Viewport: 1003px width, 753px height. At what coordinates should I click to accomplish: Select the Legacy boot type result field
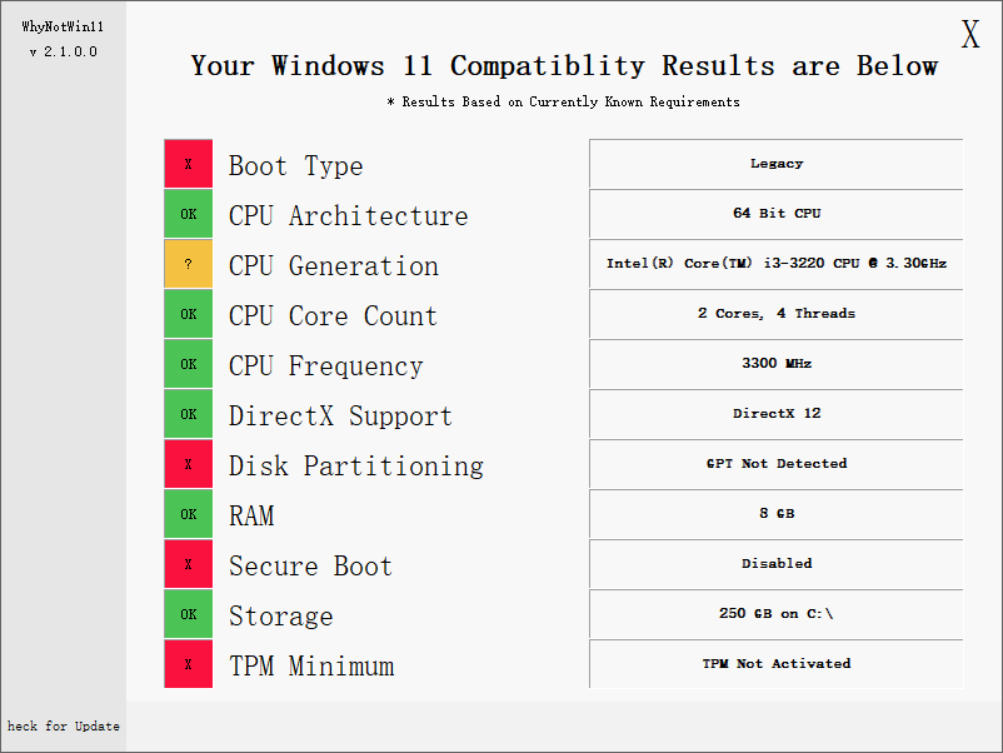776,164
